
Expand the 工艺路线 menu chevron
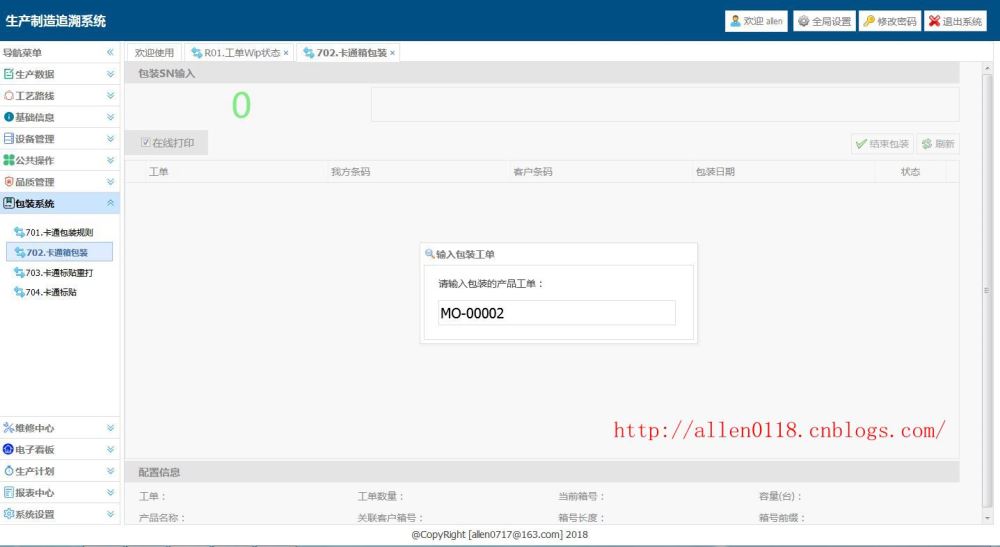[110, 96]
